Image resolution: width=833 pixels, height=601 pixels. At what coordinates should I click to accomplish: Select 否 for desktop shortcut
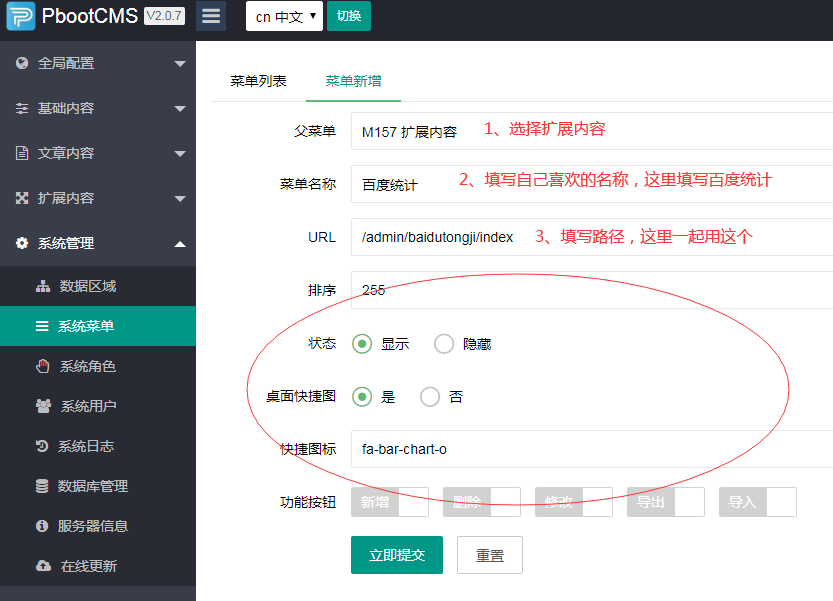tap(430, 397)
